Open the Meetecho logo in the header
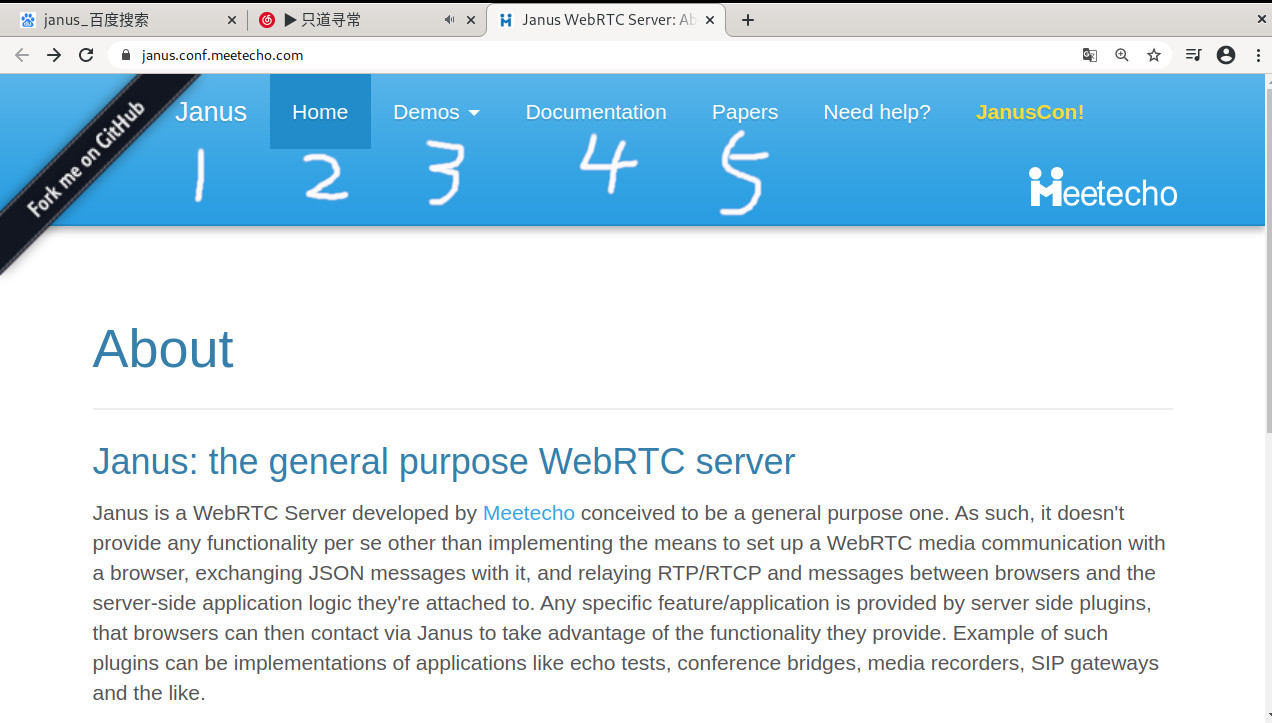The height and width of the screenshot is (723, 1272). 1103,187
